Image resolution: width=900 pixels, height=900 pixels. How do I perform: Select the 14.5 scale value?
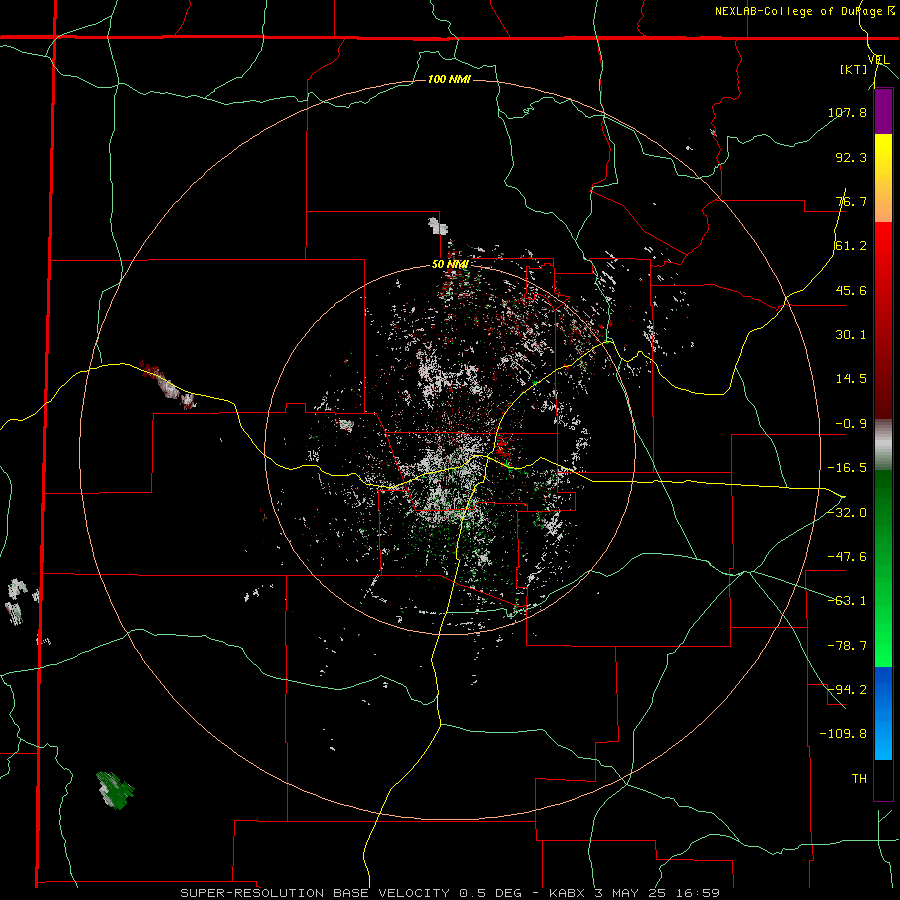(851, 379)
